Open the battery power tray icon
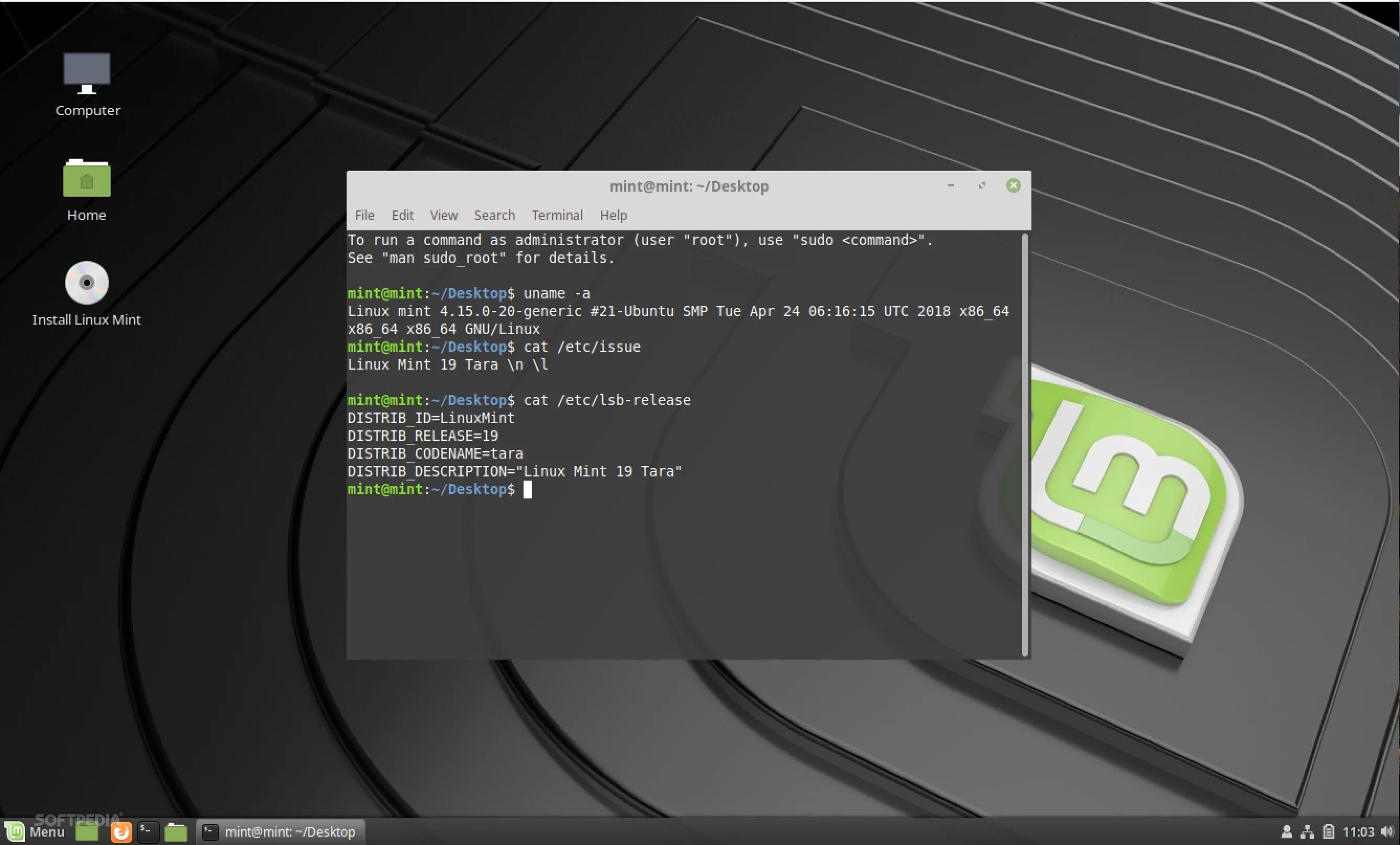 point(1328,832)
